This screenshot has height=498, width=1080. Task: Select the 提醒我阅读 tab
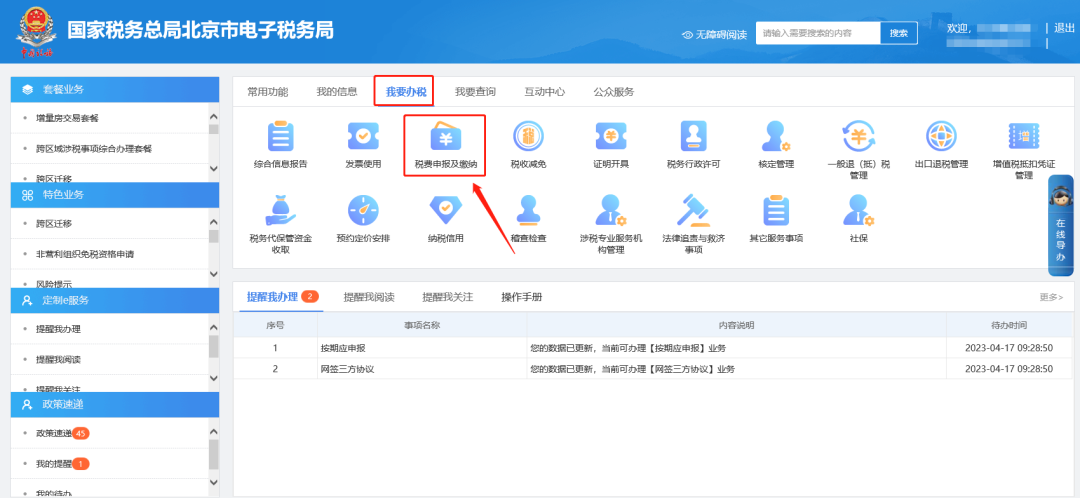click(369, 297)
